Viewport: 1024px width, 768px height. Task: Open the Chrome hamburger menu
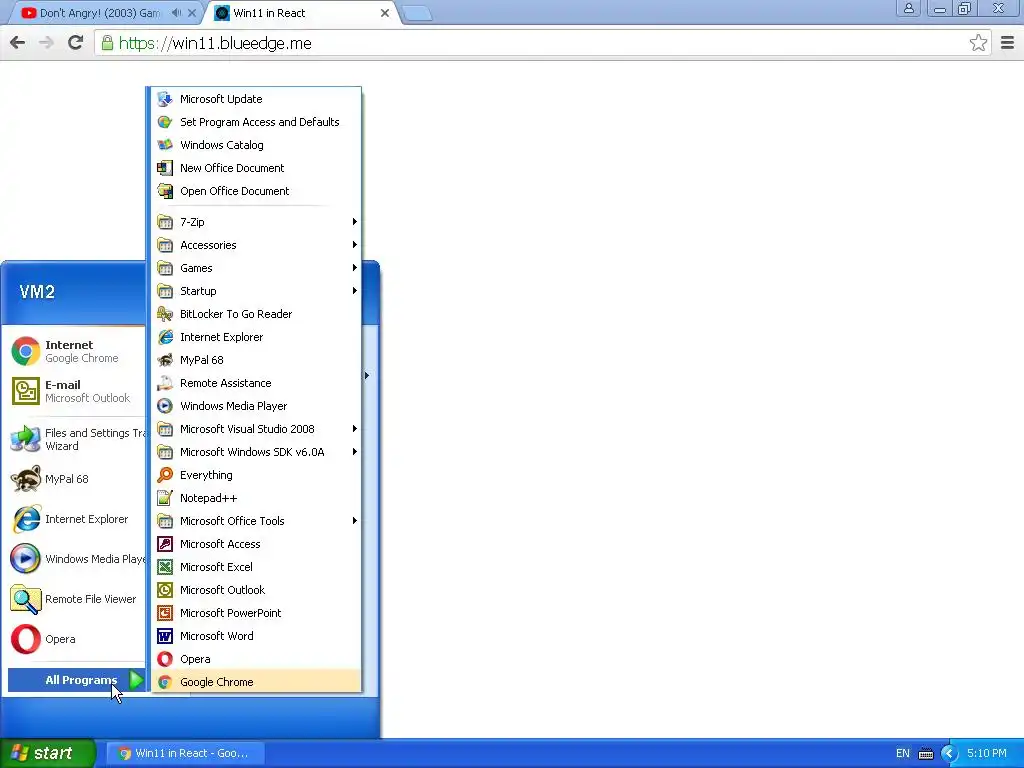(1007, 43)
